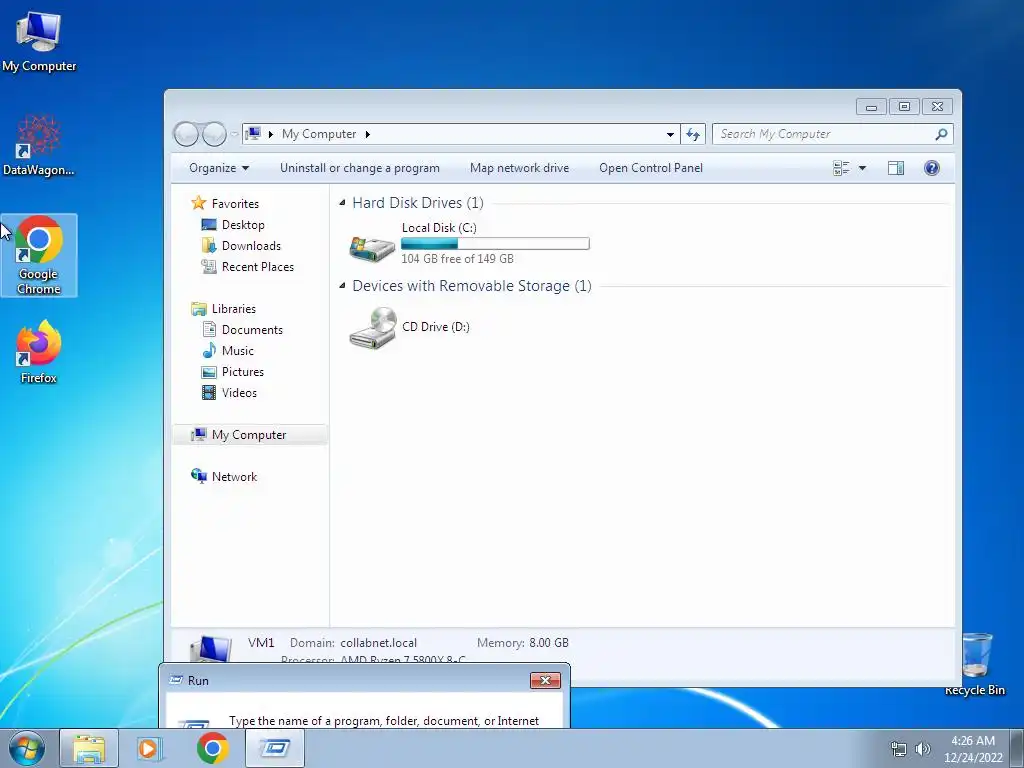This screenshot has width=1024, height=768.
Task: Open Windows Explorer from the taskbar
Action: tap(89, 748)
